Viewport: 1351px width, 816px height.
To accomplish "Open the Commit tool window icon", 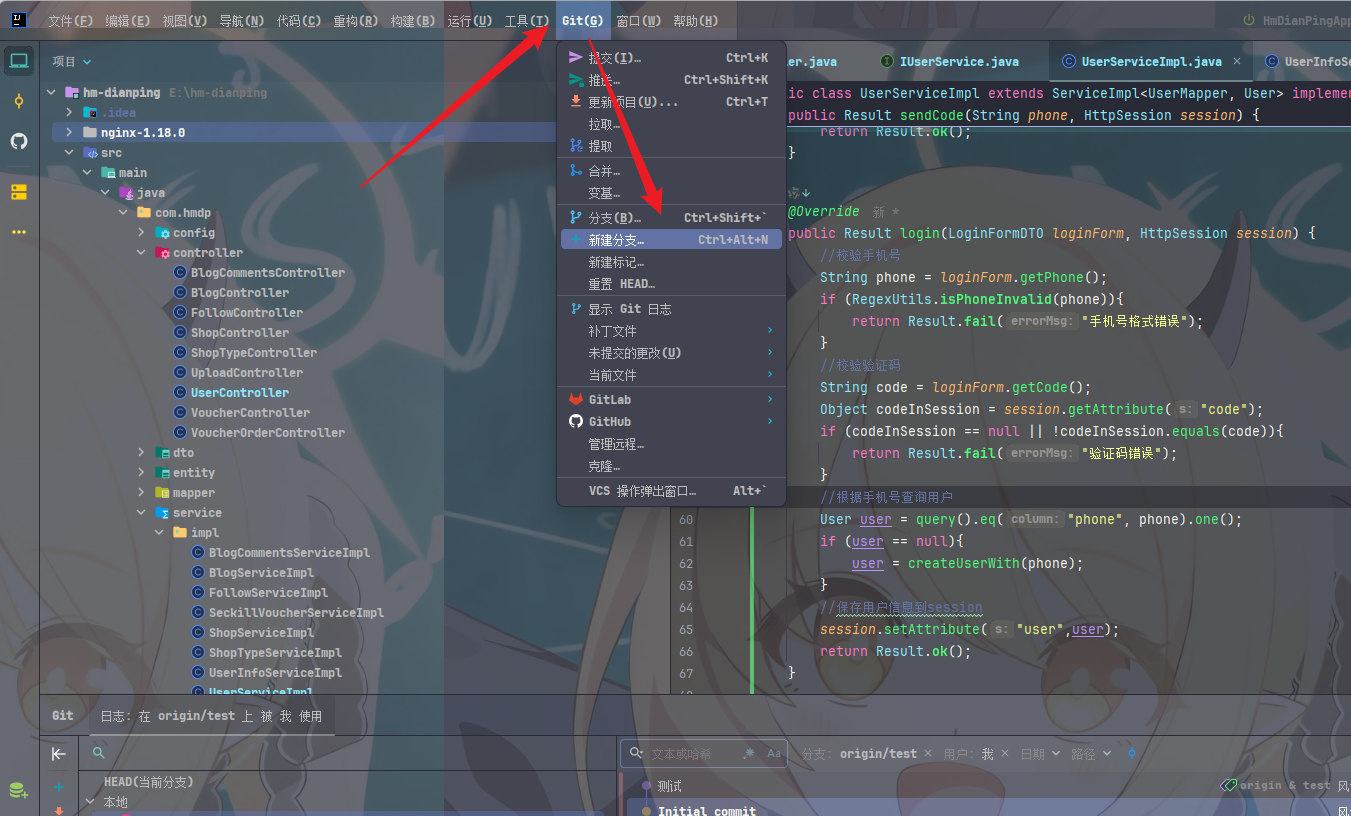I will (19, 101).
